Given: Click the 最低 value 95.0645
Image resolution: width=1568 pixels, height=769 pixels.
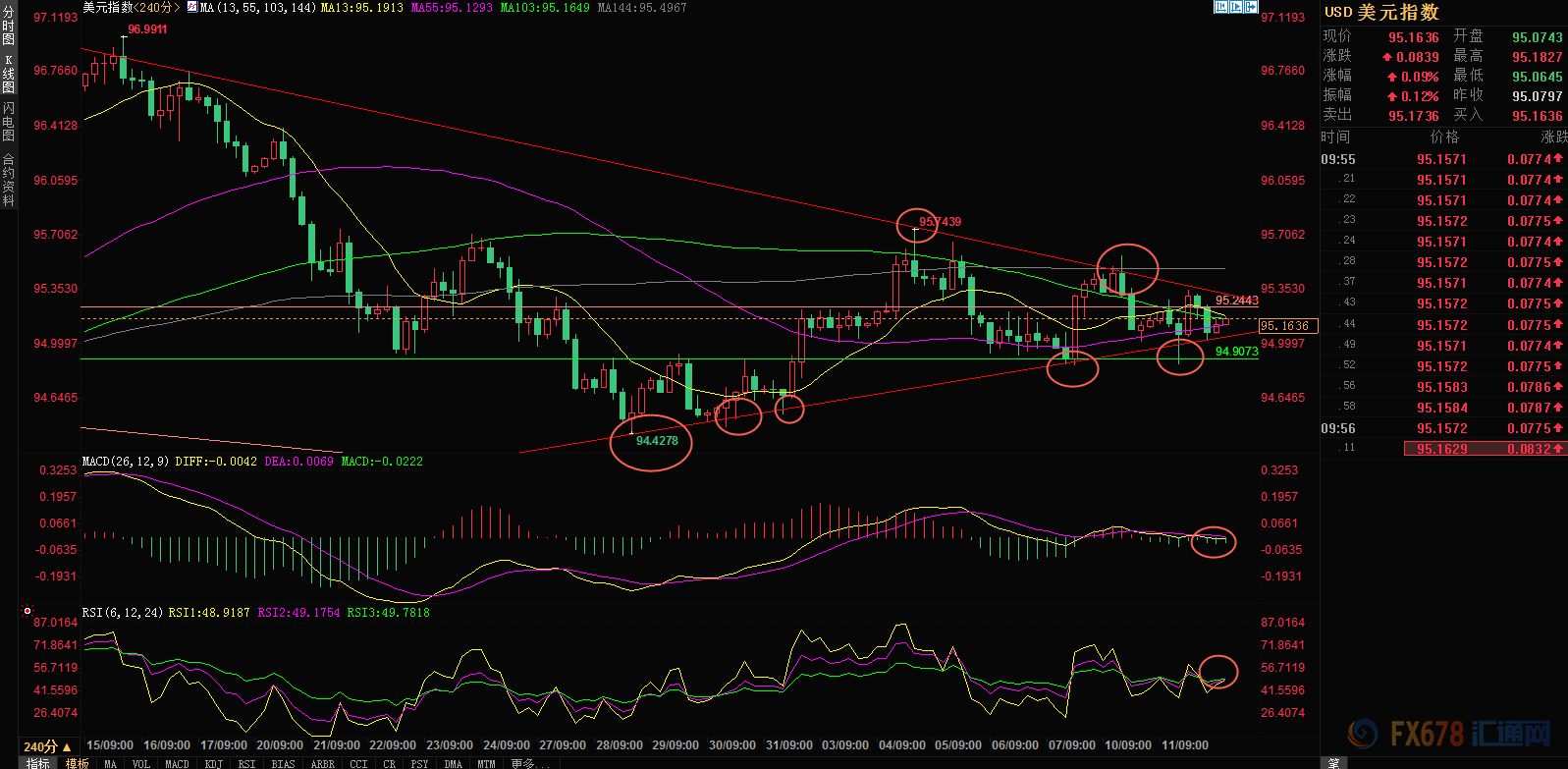Looking at the screenshot, I should 1538,77.
